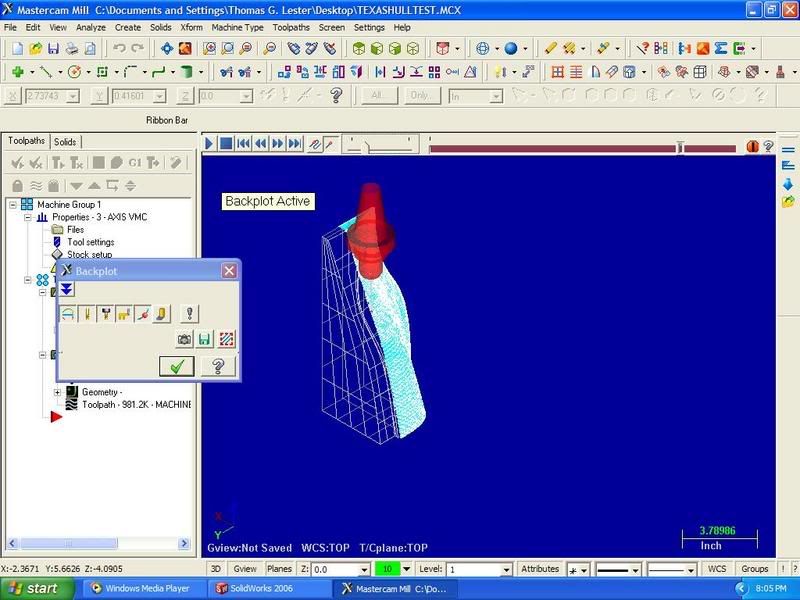Click the lock operations padlock icon
Viewport: 800px width, 600px height.
point(17,186)
